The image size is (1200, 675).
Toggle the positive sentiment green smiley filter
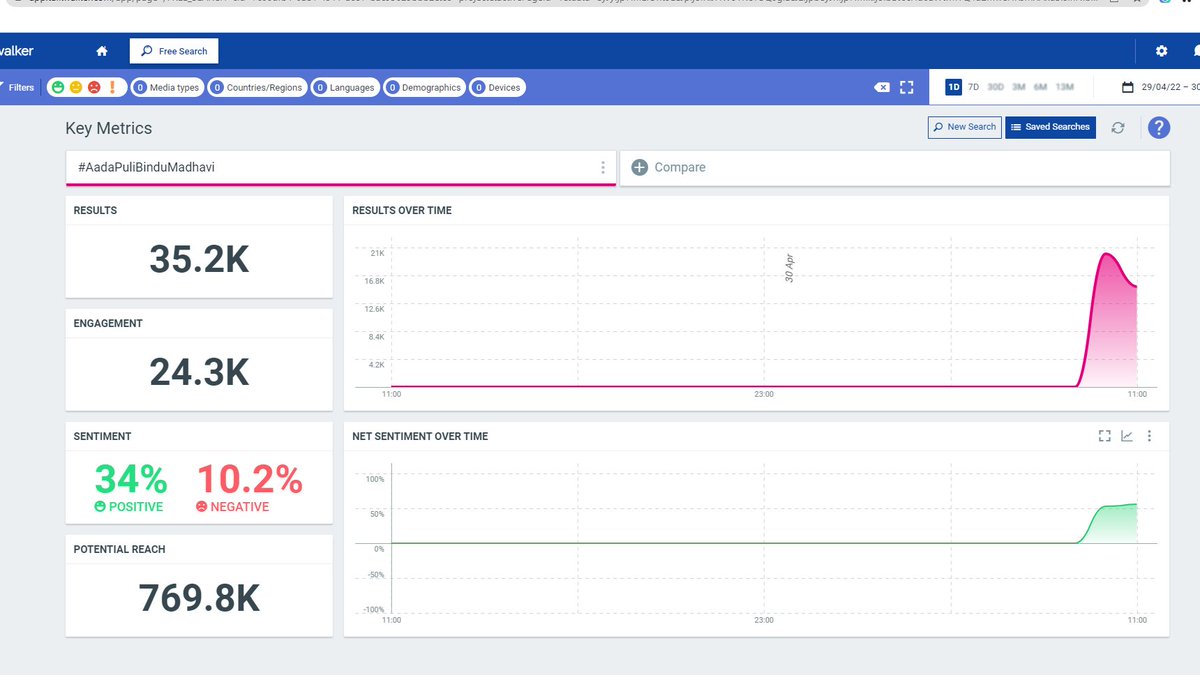[58, 87]
